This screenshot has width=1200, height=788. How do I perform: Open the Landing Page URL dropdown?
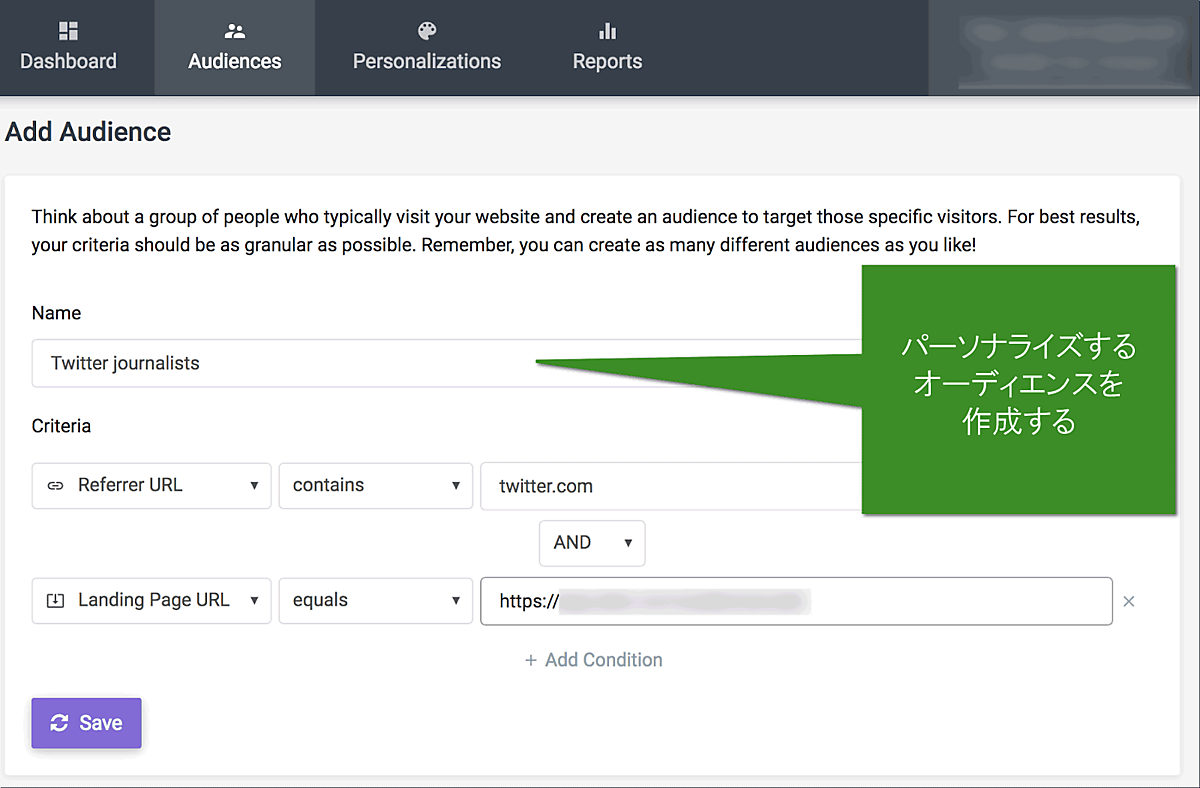click(x=152, y=601)
